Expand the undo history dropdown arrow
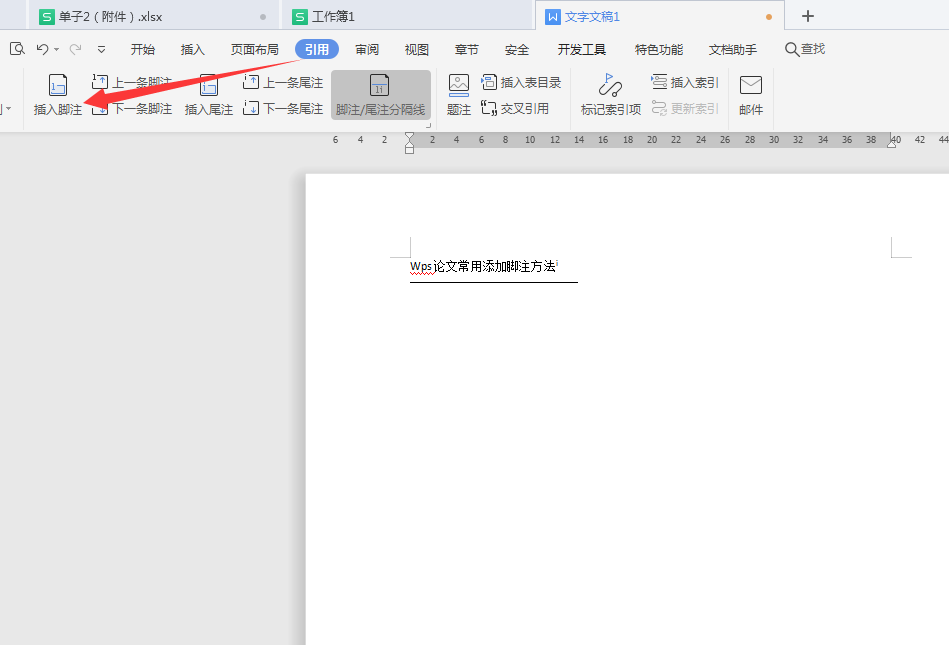 [57, 49]
